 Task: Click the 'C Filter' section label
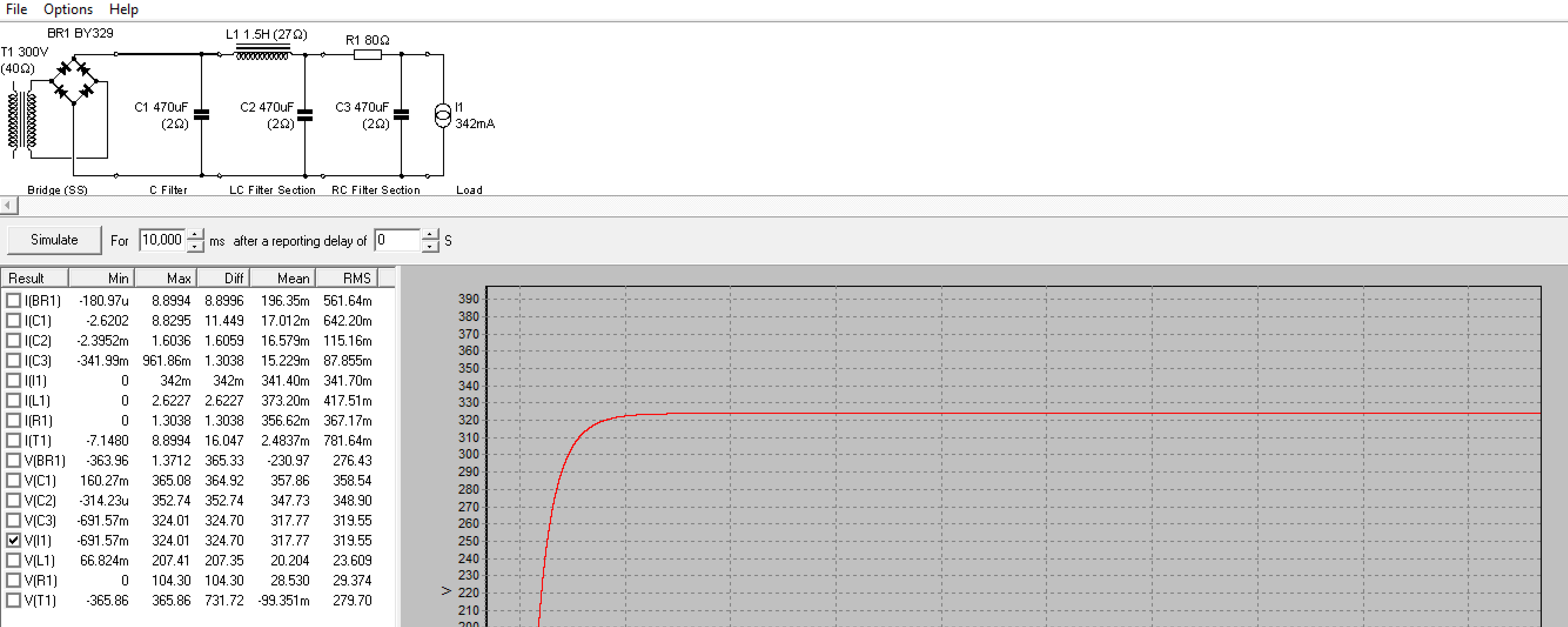(168, 190)
